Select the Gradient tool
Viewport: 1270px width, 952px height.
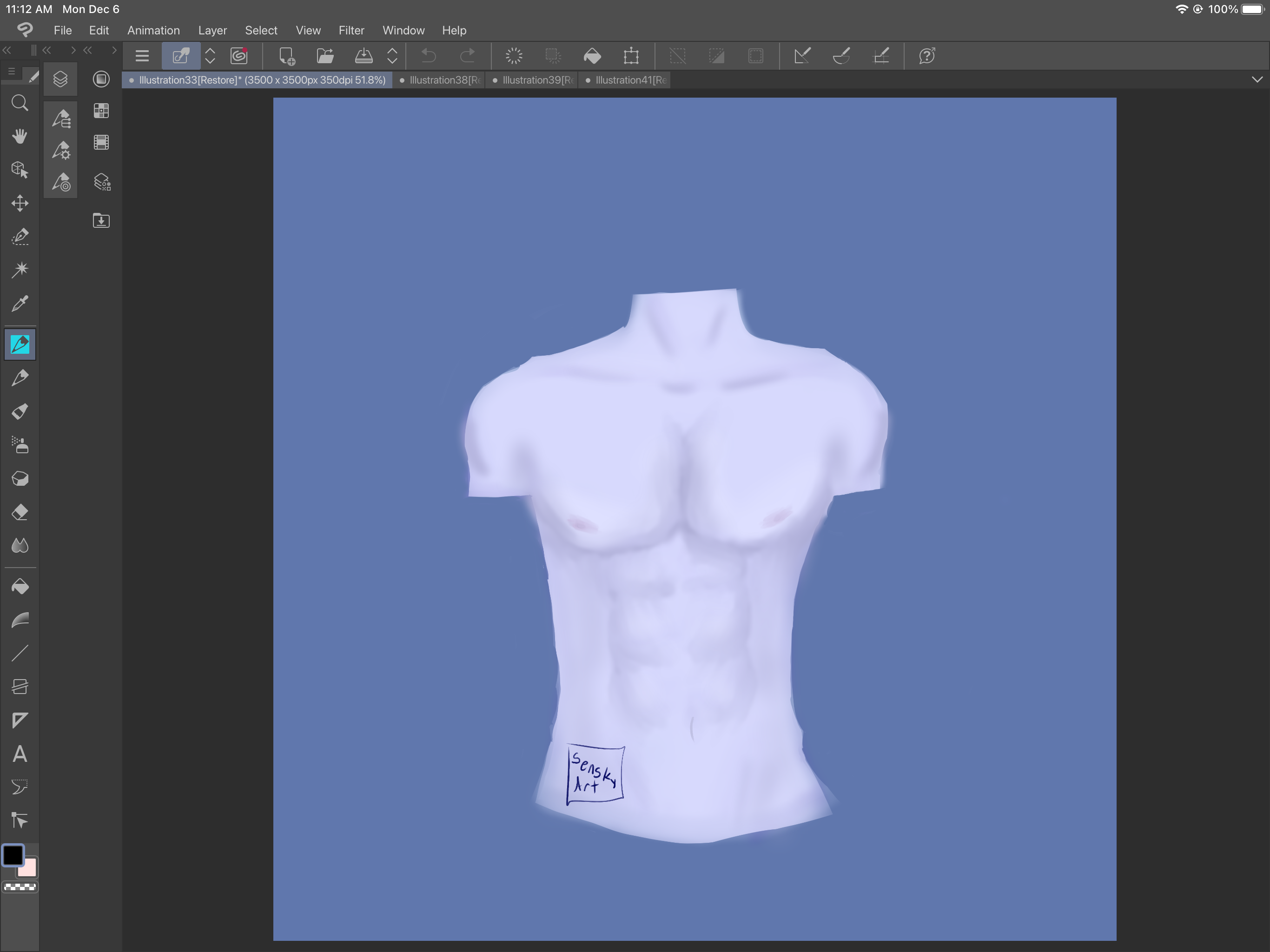[20, 620]
